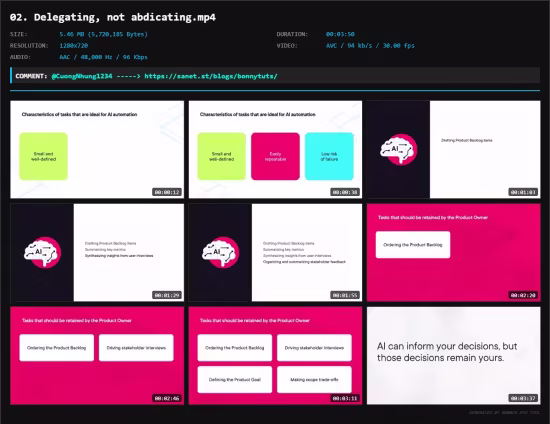Click 'Characteristics of tasks' heading in the 00:00:38 frame
This screenshot has height=424, width=550.
coord(257,114)
